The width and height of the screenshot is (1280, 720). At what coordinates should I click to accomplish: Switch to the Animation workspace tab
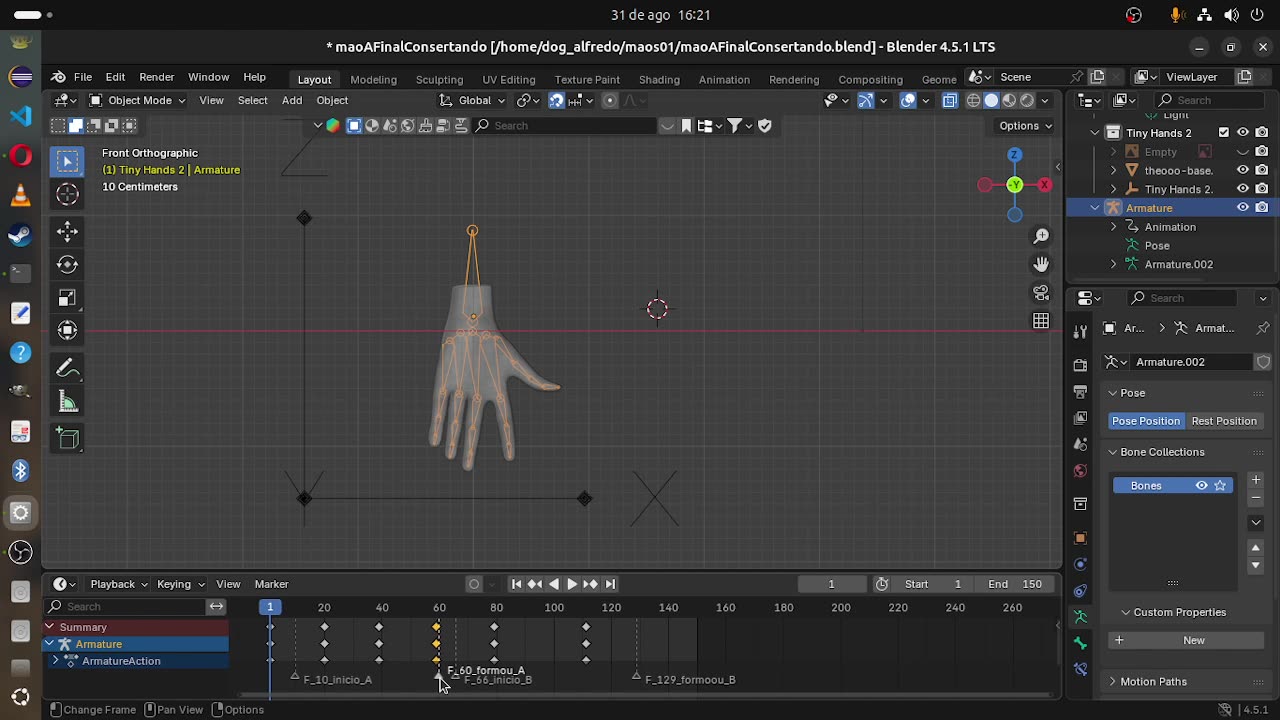724,79
